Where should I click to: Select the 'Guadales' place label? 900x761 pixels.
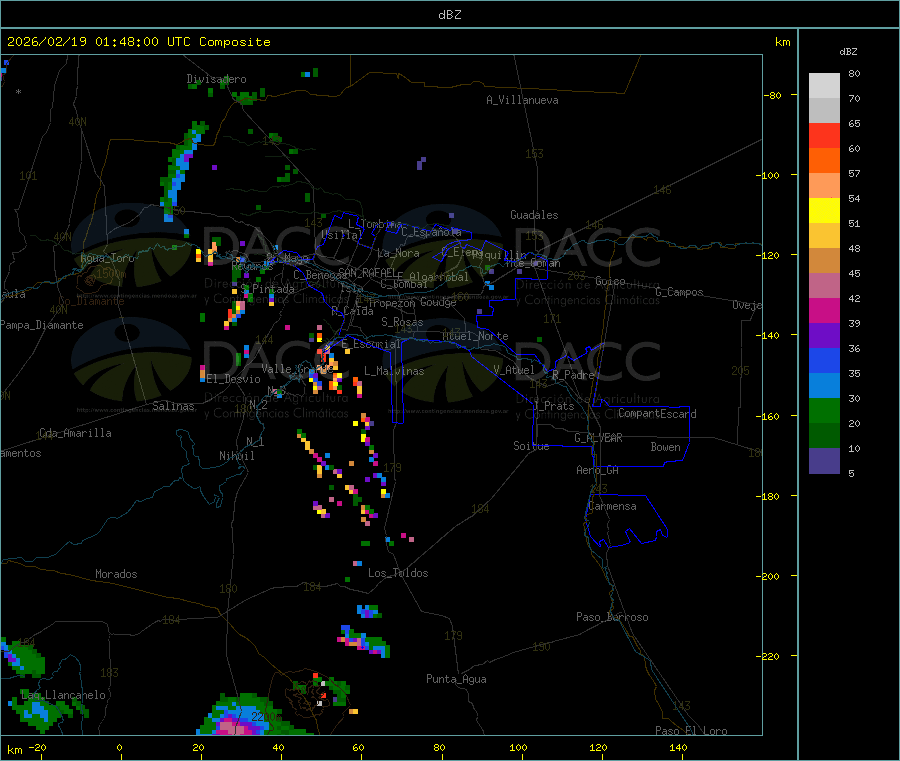[534, 215]
